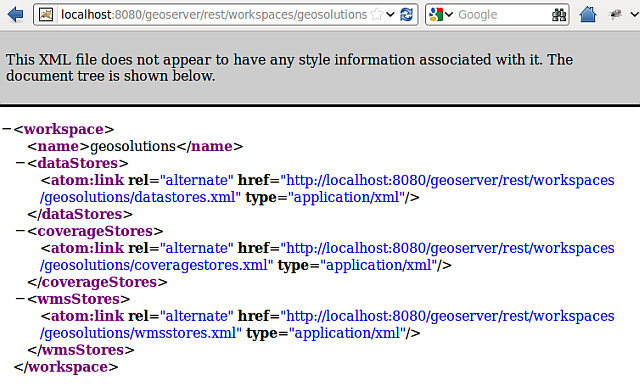
Task: Open the URL history dropdown arrow
Action: coord(390,15)
